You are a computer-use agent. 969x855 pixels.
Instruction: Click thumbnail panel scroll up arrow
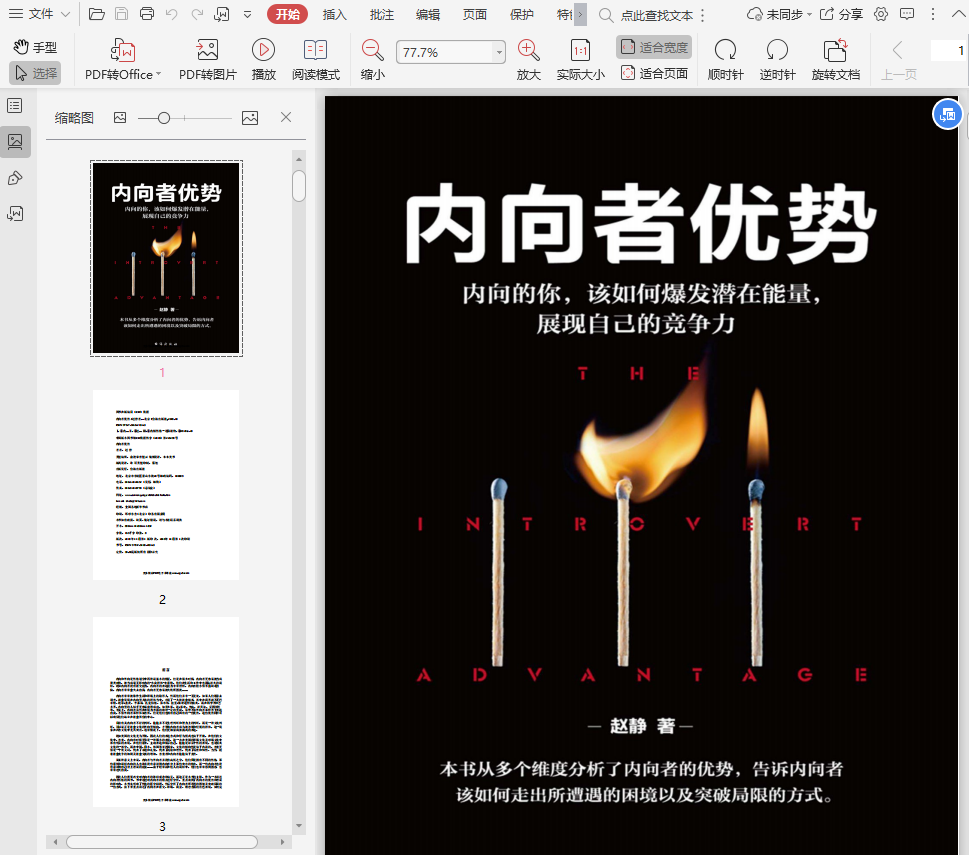point(299,159)
